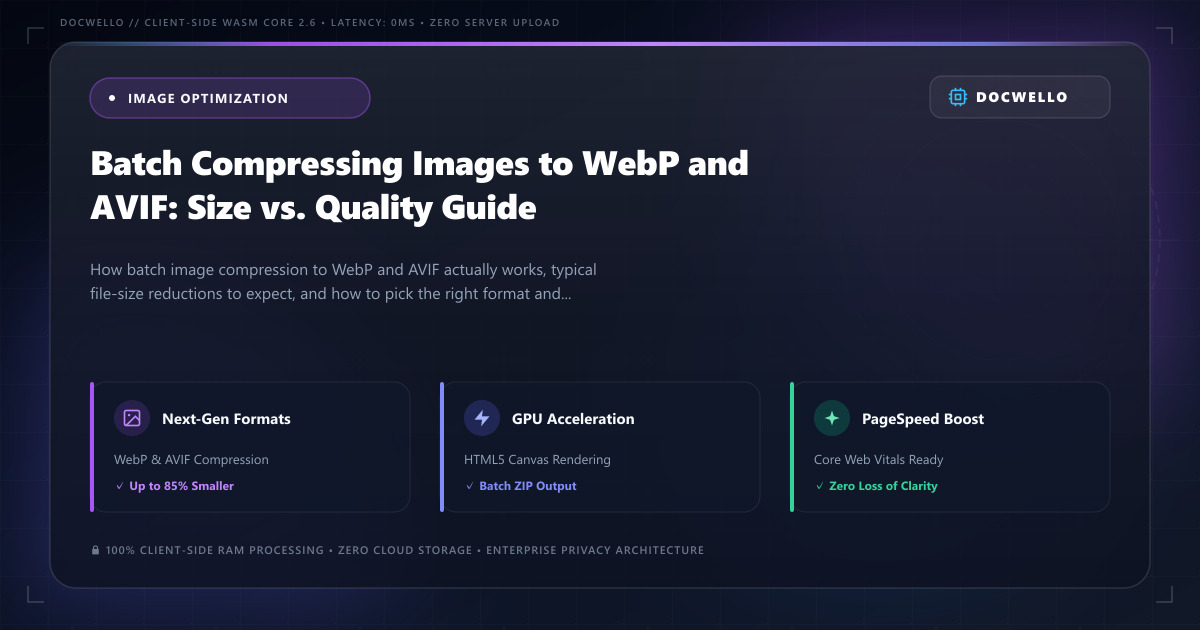Click the lock icon in the footer
This screenshot has width=1200, height=630.
pyautogui.click(x=95, y=550)
